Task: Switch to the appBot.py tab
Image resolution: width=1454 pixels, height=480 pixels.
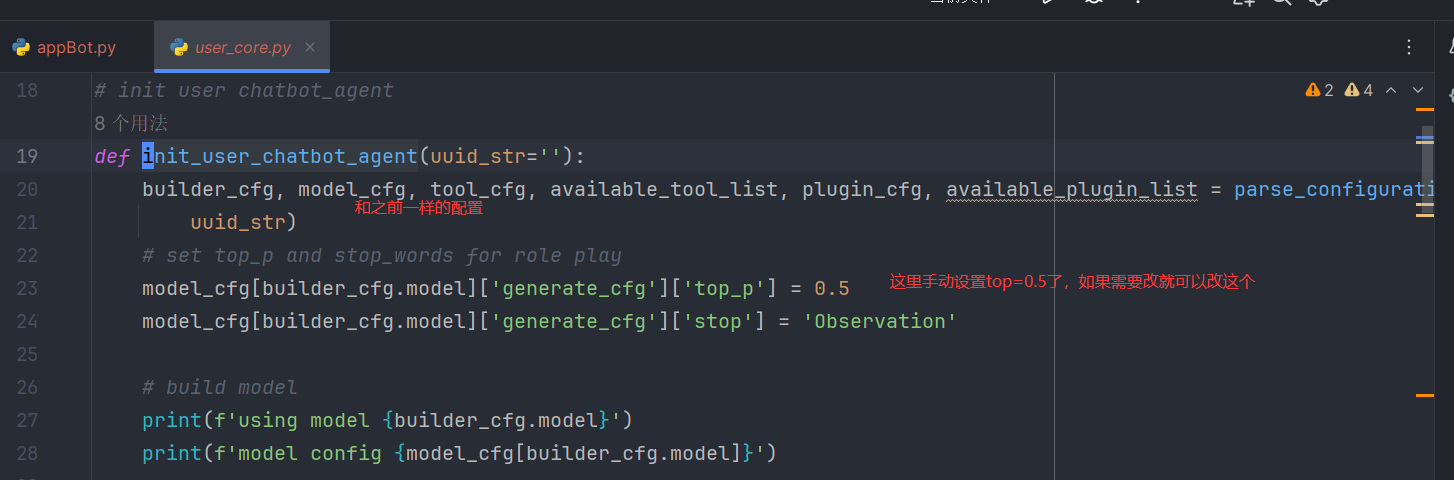Action: tap(65, 47)
